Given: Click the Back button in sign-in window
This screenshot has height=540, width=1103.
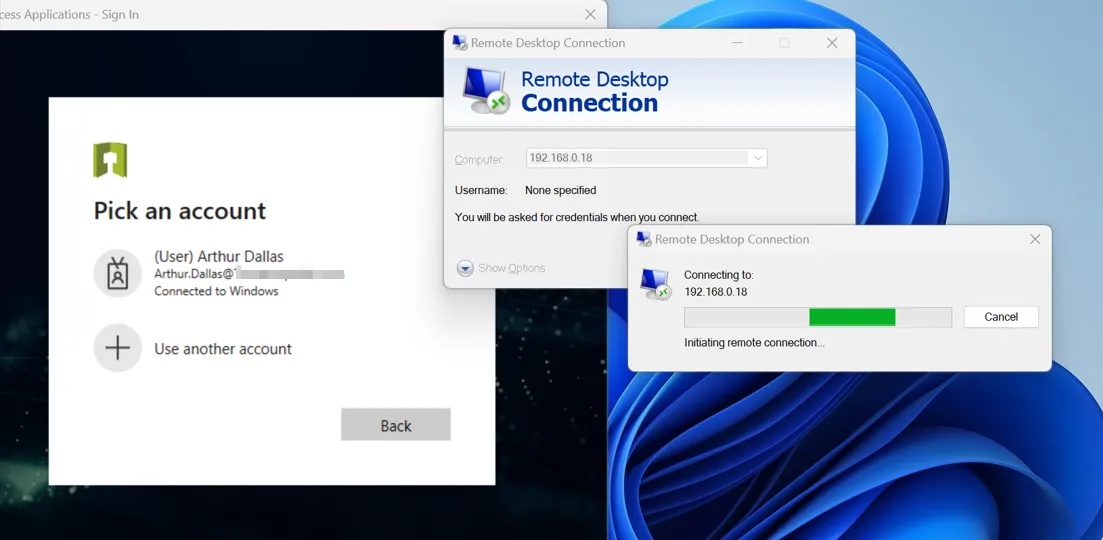Looking at the screenshot, I should coord(395,425).
